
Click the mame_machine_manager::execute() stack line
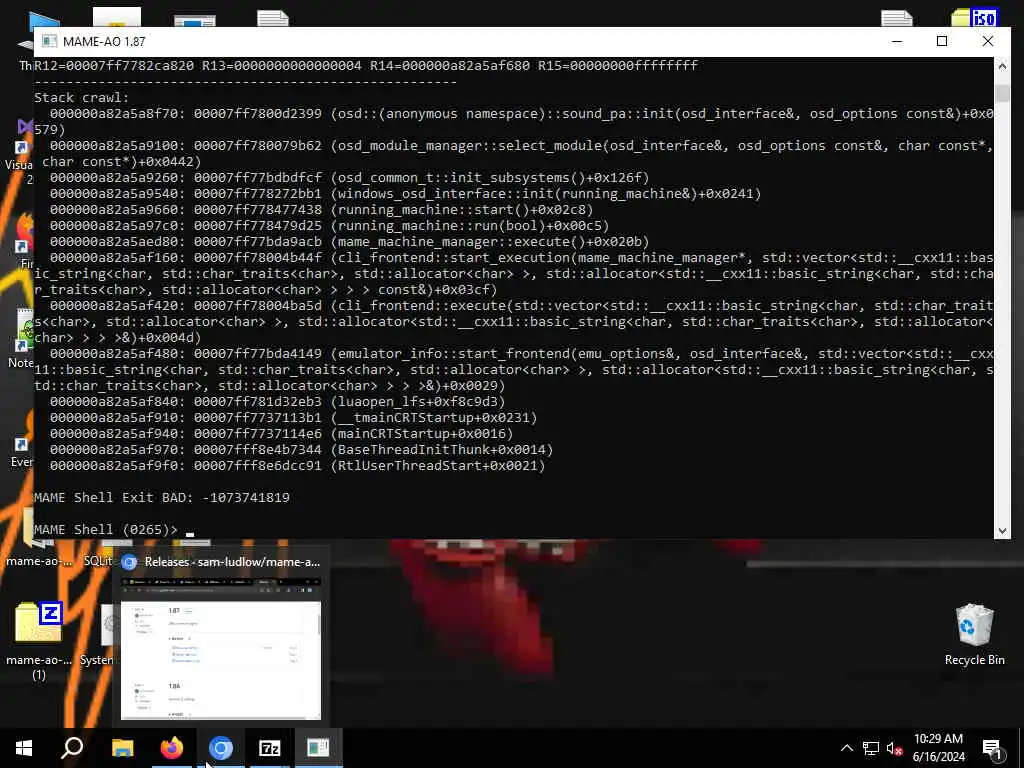click(x=349, y=242)
